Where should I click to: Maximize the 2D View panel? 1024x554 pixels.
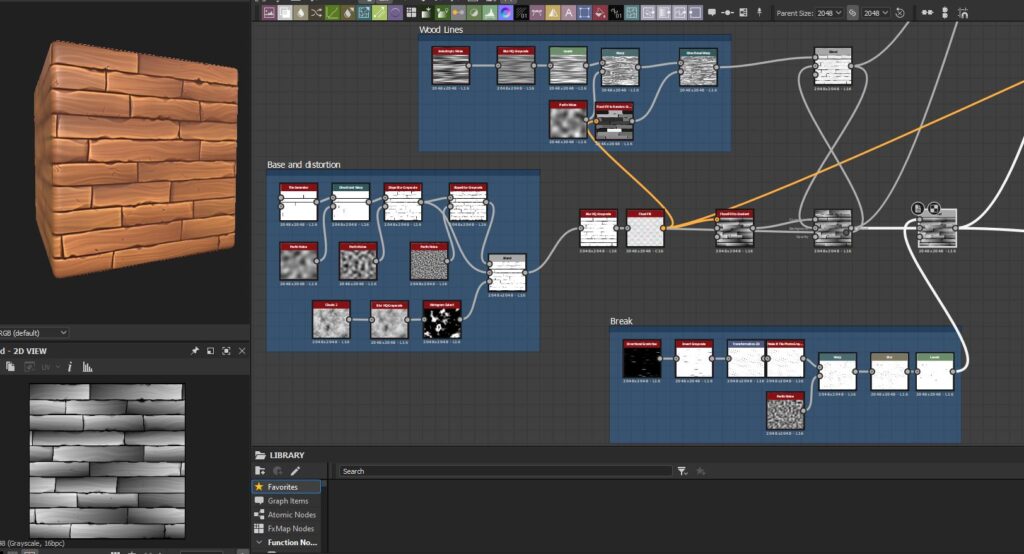click(x=226, y=351)
